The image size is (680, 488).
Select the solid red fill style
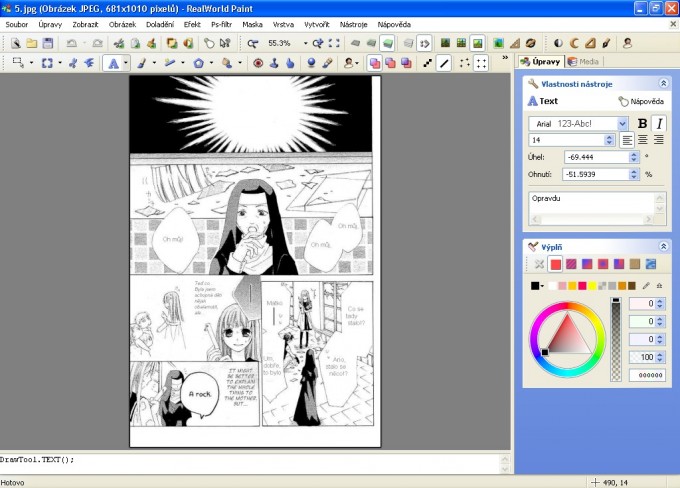click(x=555, y=264)
